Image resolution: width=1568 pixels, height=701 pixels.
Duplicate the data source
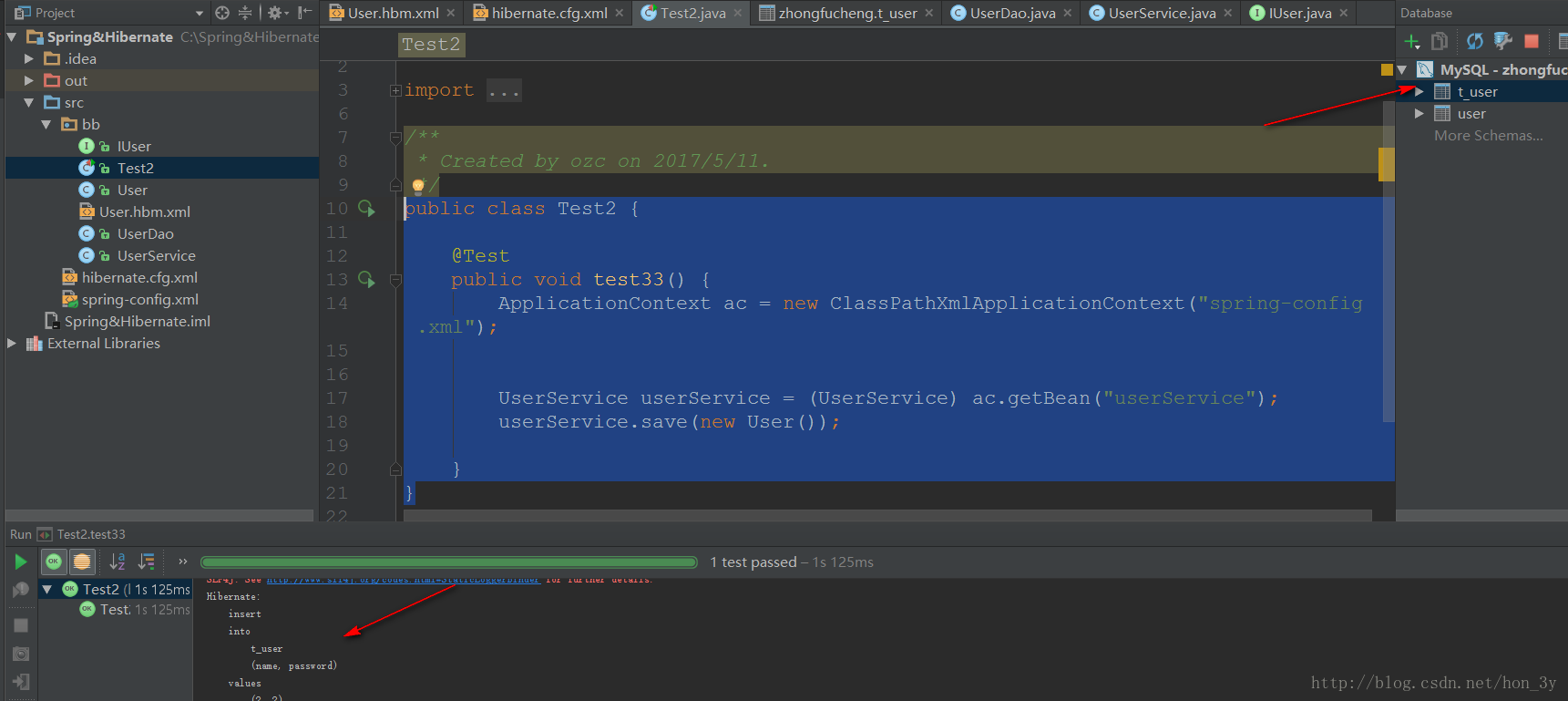pyautogui.click(x=1440, y=41)
